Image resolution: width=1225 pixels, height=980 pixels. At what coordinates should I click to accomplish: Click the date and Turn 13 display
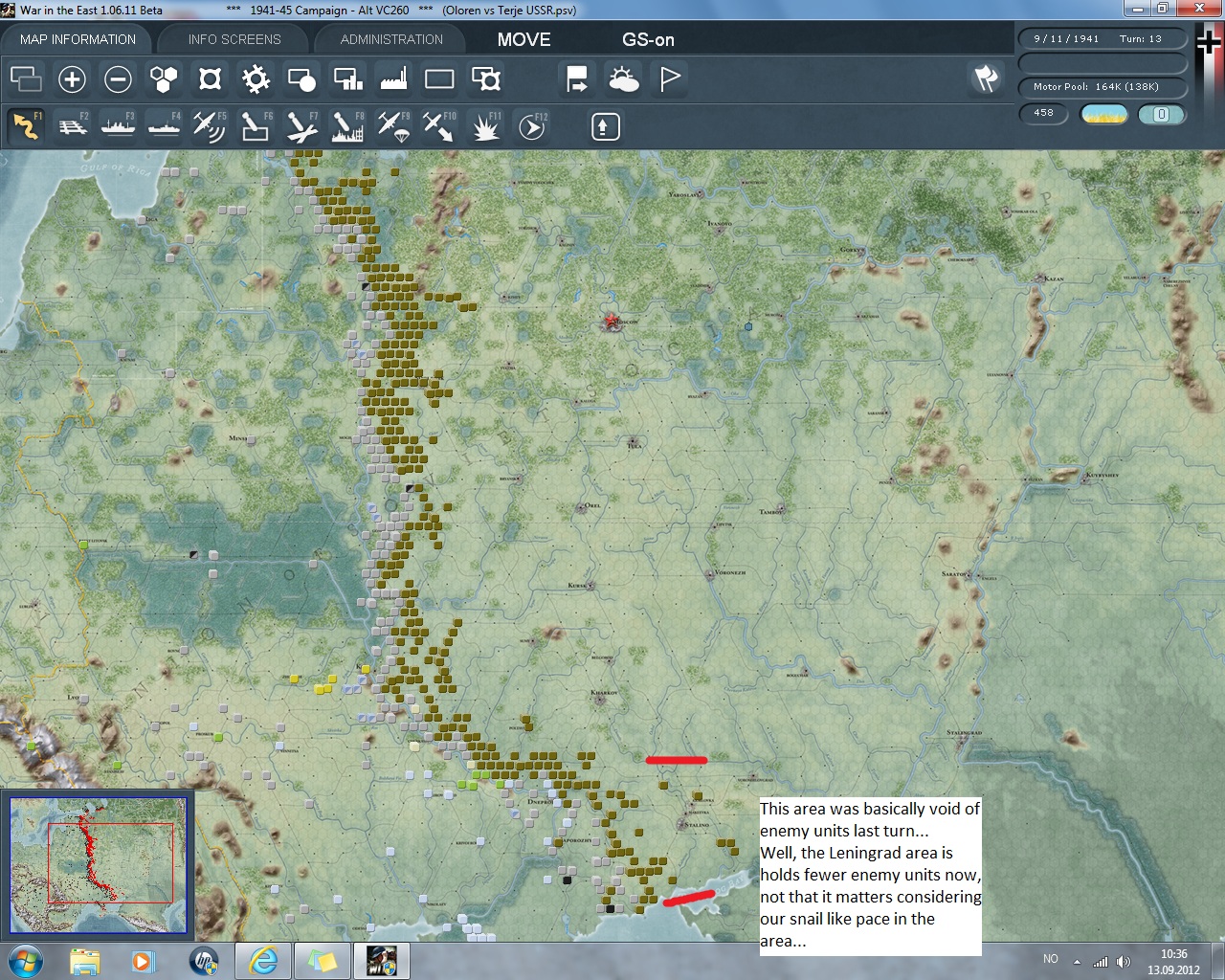click(x=1102, y=38)
